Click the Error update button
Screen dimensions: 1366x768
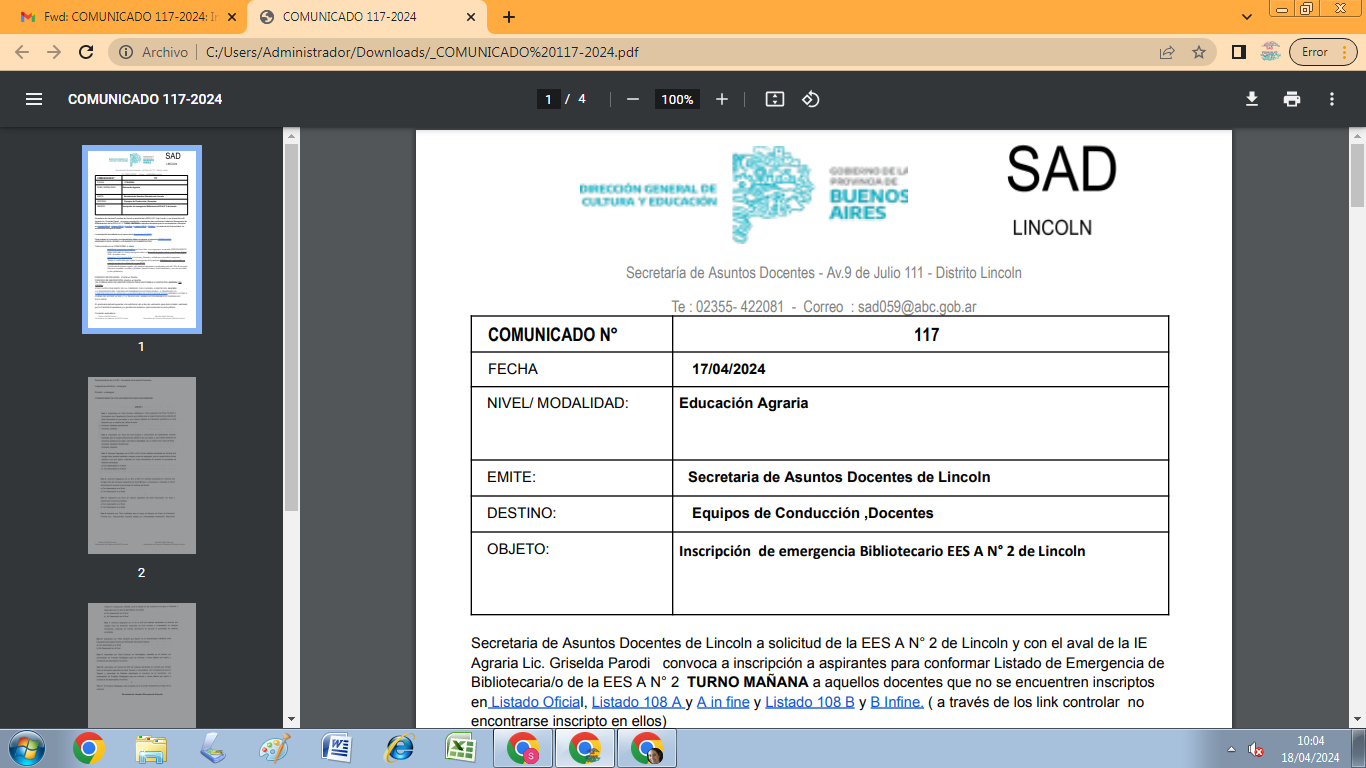[1324, 52]
